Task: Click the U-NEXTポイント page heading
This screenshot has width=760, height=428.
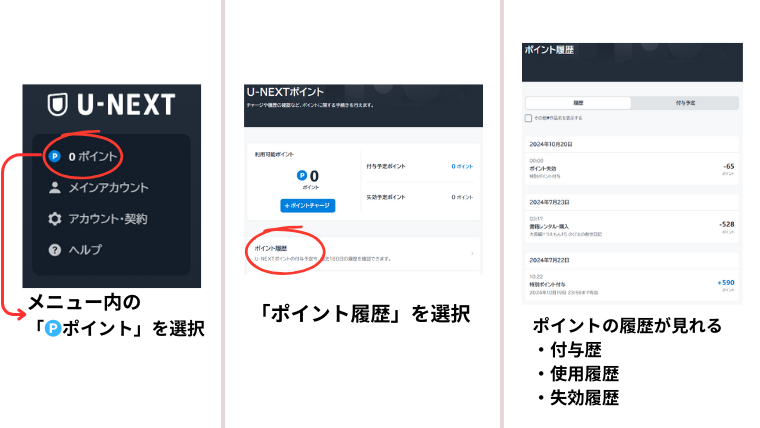Action: (x=285, y=92)
